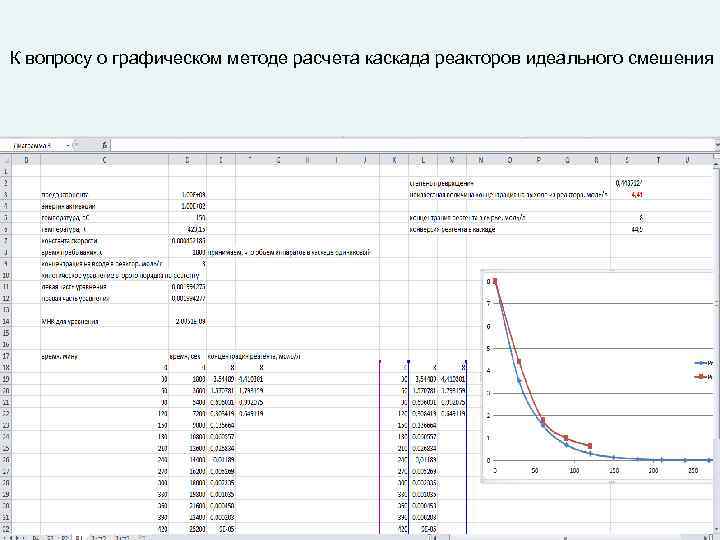720x540 pixels.
Task: Select the last red data point on chart
Action: pyautogui.click(x=590, y=445)
